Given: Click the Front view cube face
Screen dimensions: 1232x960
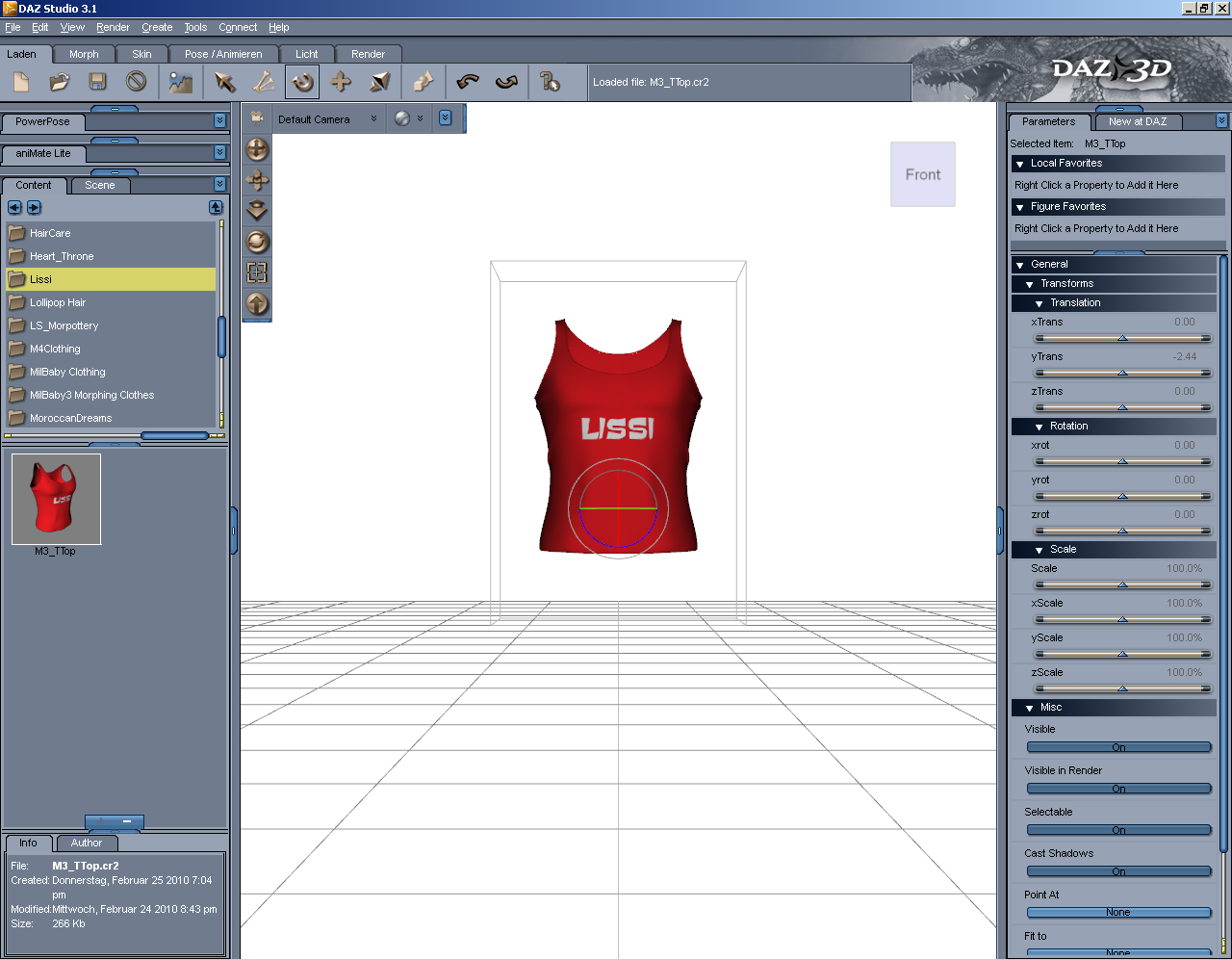Looking at the screenshot, I should coord(923,174).
